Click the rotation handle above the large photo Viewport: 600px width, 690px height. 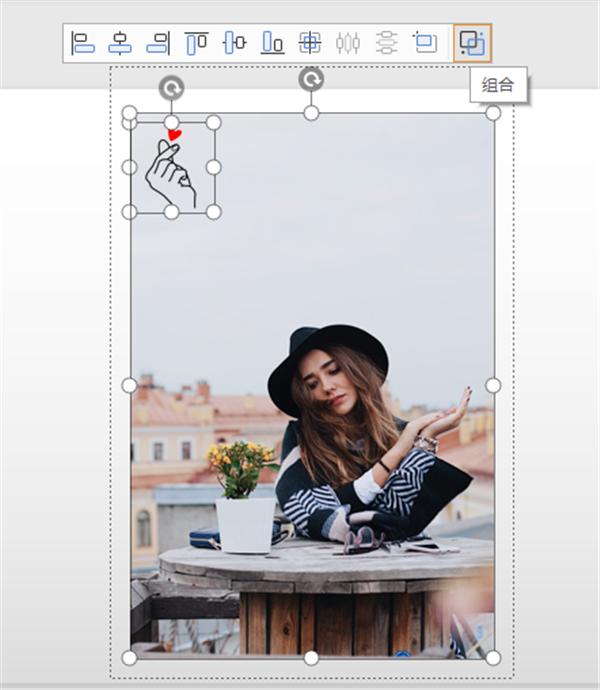[311, 80]
